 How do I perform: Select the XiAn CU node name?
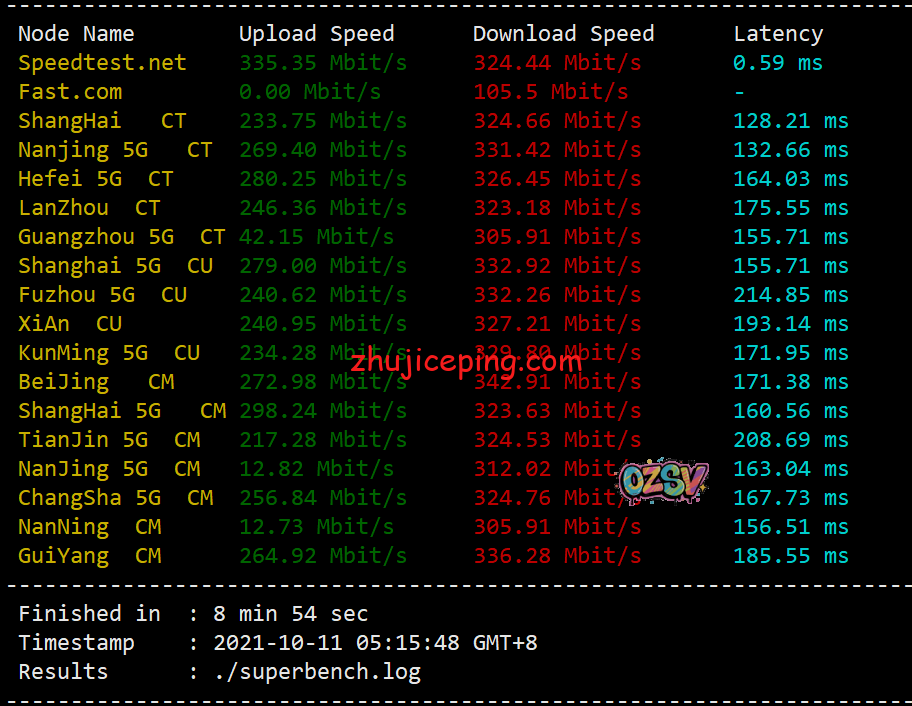point(70,324)
